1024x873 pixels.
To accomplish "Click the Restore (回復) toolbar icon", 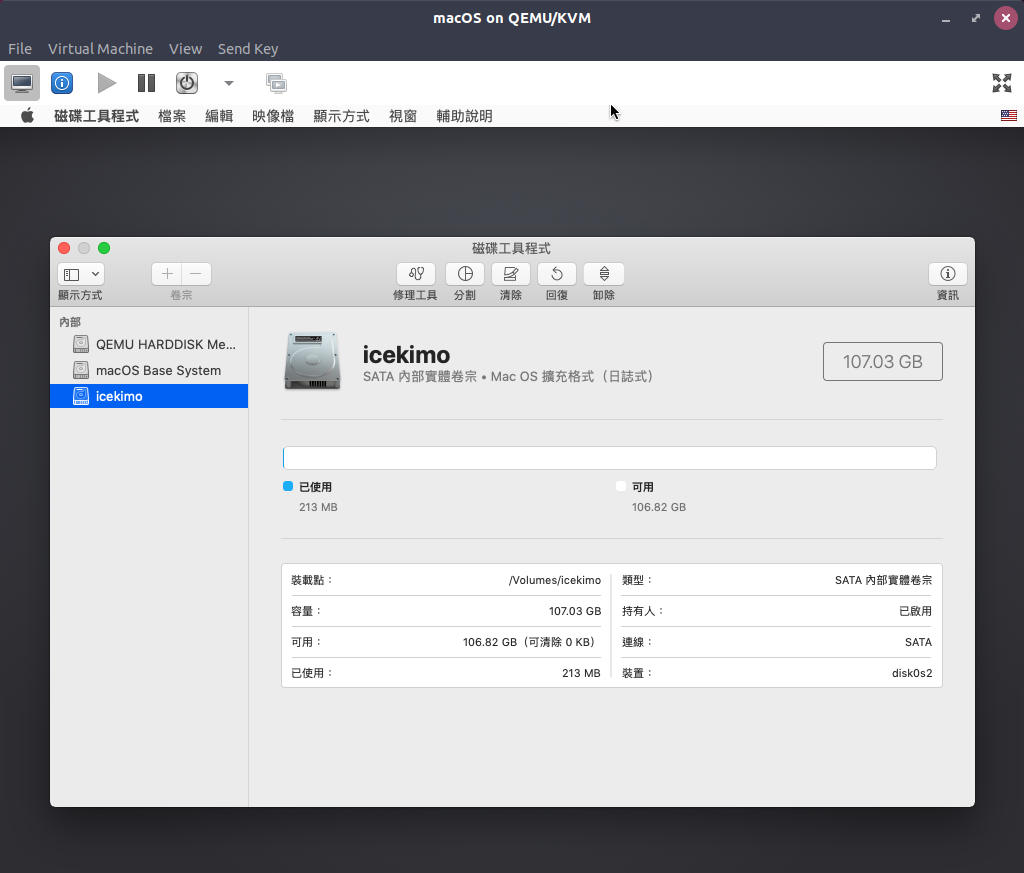I will 557,274.
